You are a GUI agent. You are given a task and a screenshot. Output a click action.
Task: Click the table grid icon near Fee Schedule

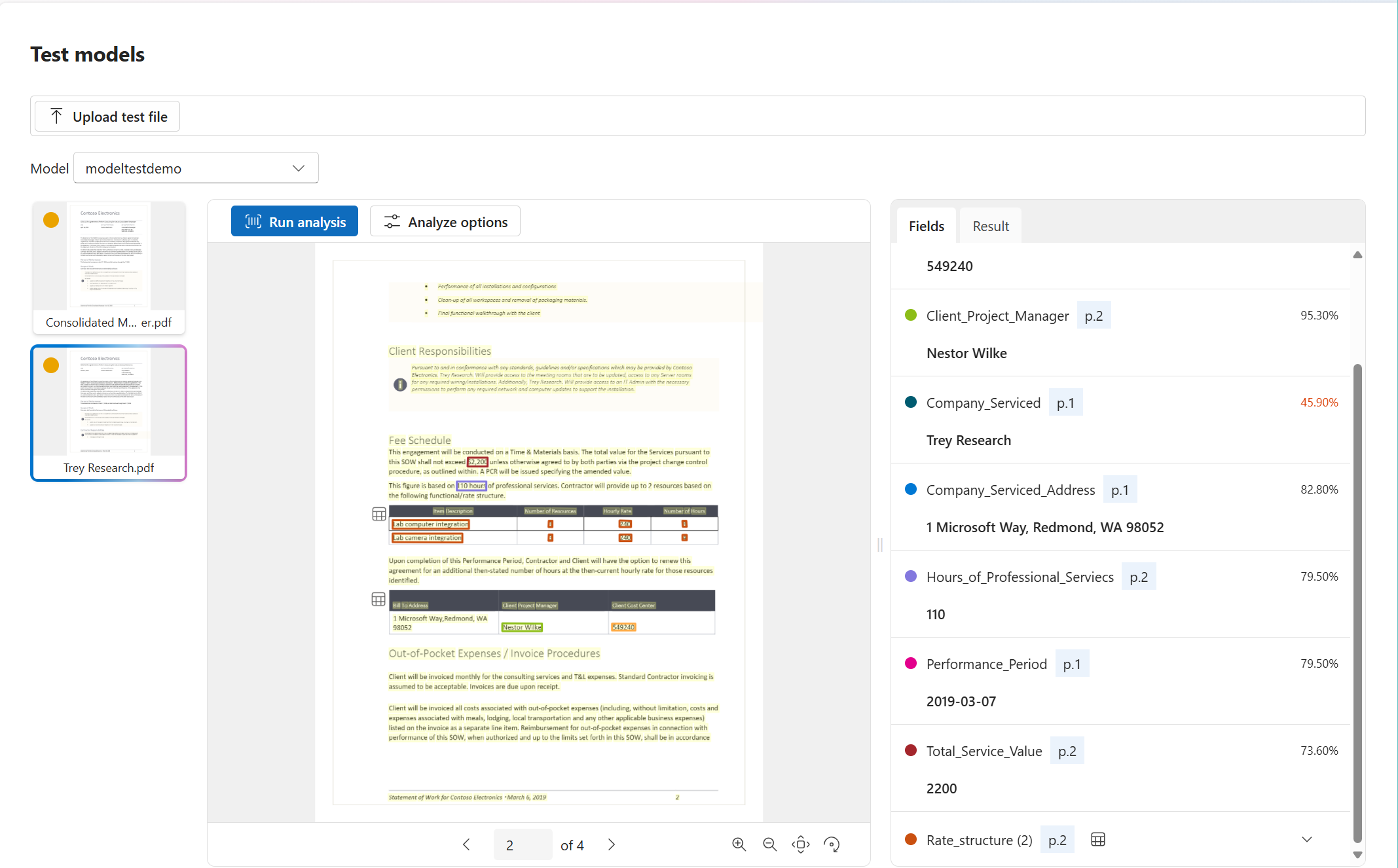pyautogui.click(x=378, y=514)
